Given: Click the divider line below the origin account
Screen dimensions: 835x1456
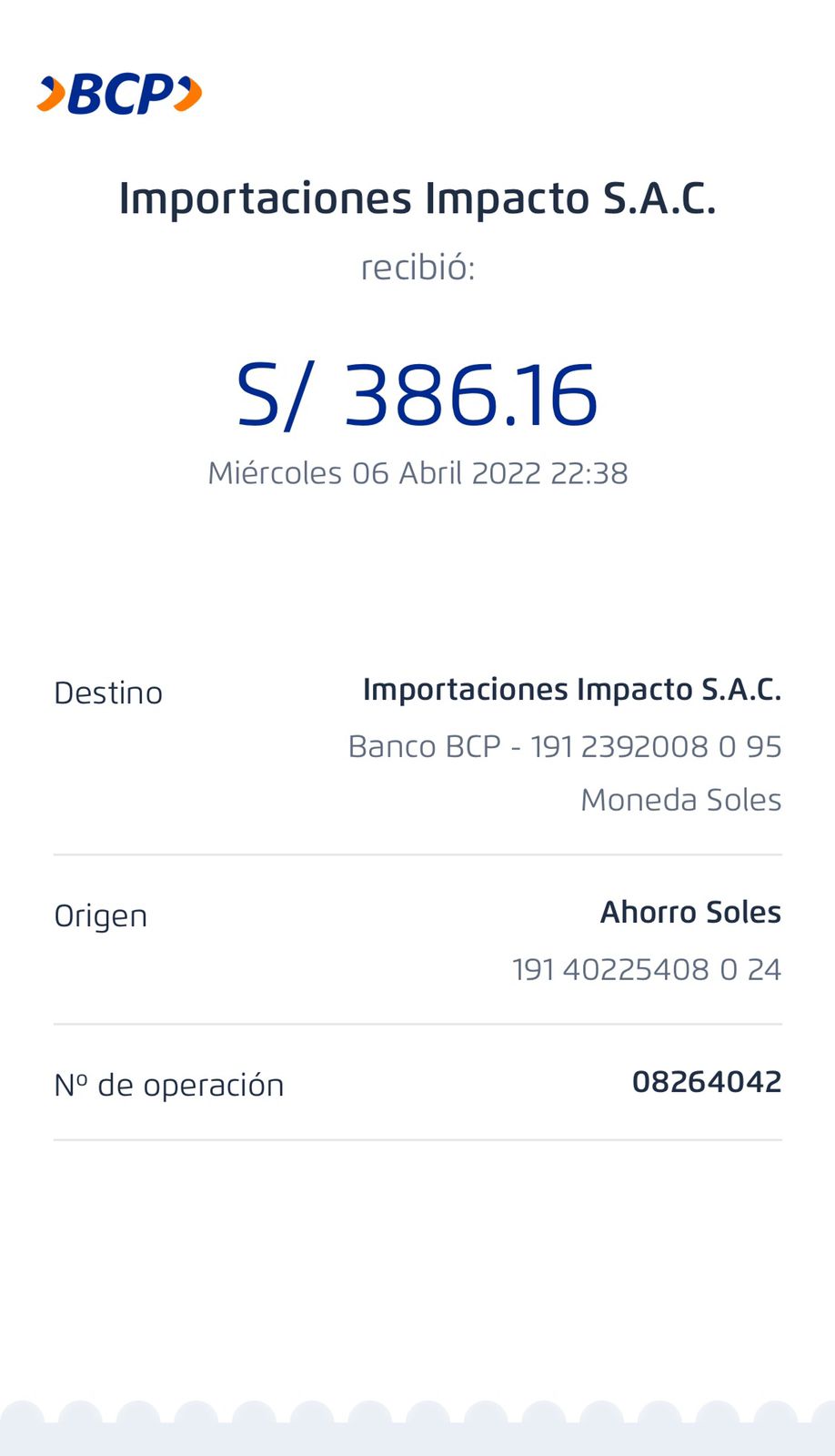Looking at the screenshot, I should [x=417, y=1024].
